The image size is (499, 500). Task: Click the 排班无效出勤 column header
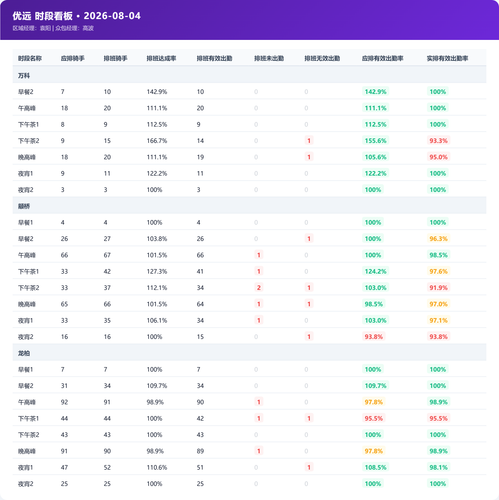[322, 58]
